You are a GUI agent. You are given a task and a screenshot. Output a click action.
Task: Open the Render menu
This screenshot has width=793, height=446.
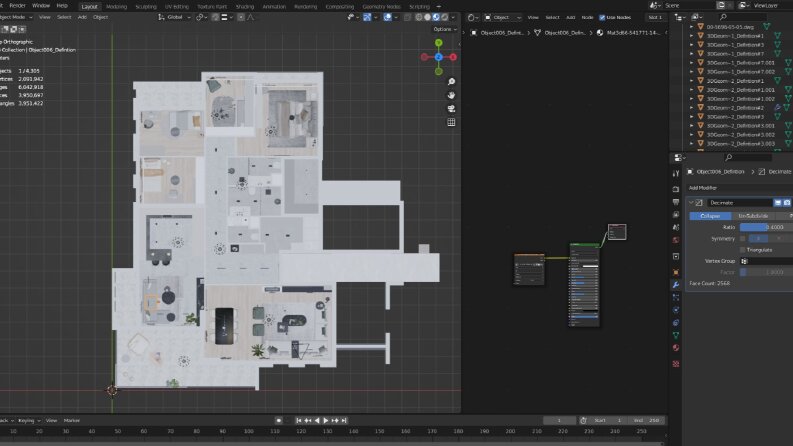click(x=17, y=6)
